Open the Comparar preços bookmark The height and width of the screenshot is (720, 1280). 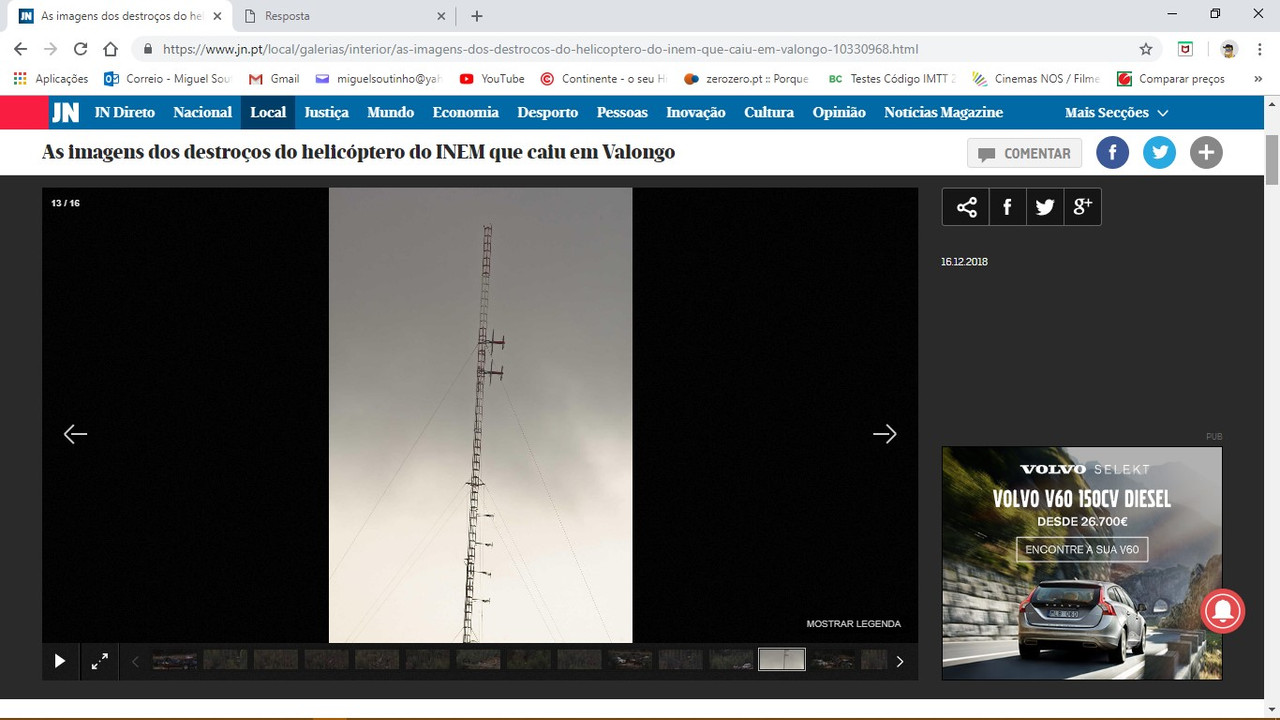(1171, 79)
